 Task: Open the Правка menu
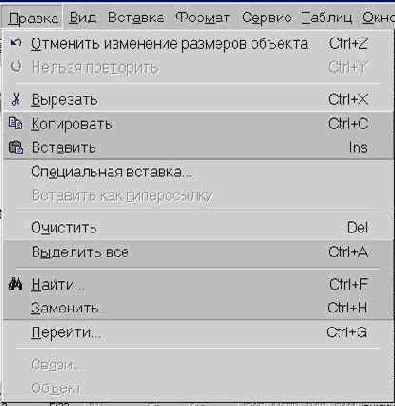pos(33,18)
